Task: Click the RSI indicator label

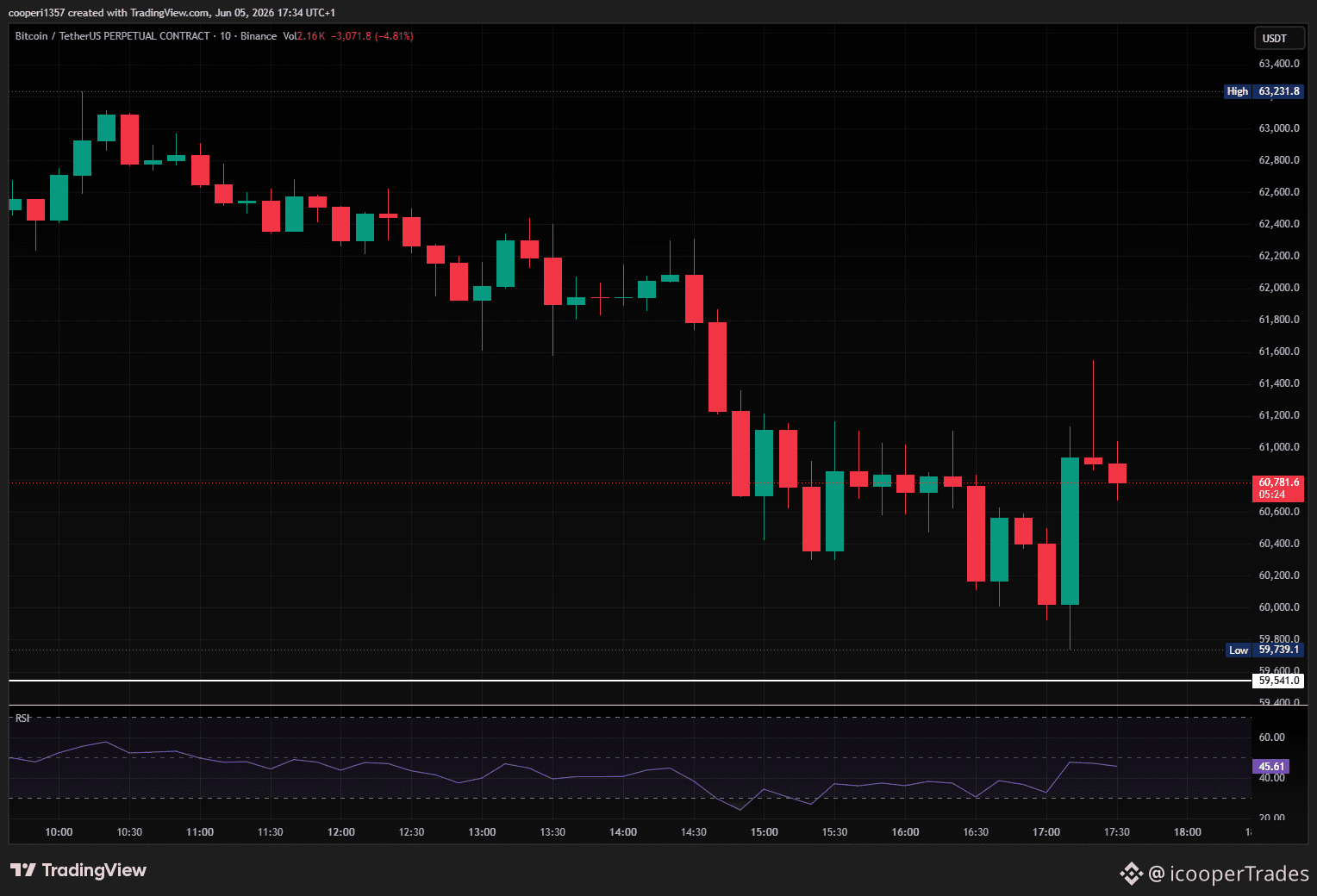Action: point(22,718)
